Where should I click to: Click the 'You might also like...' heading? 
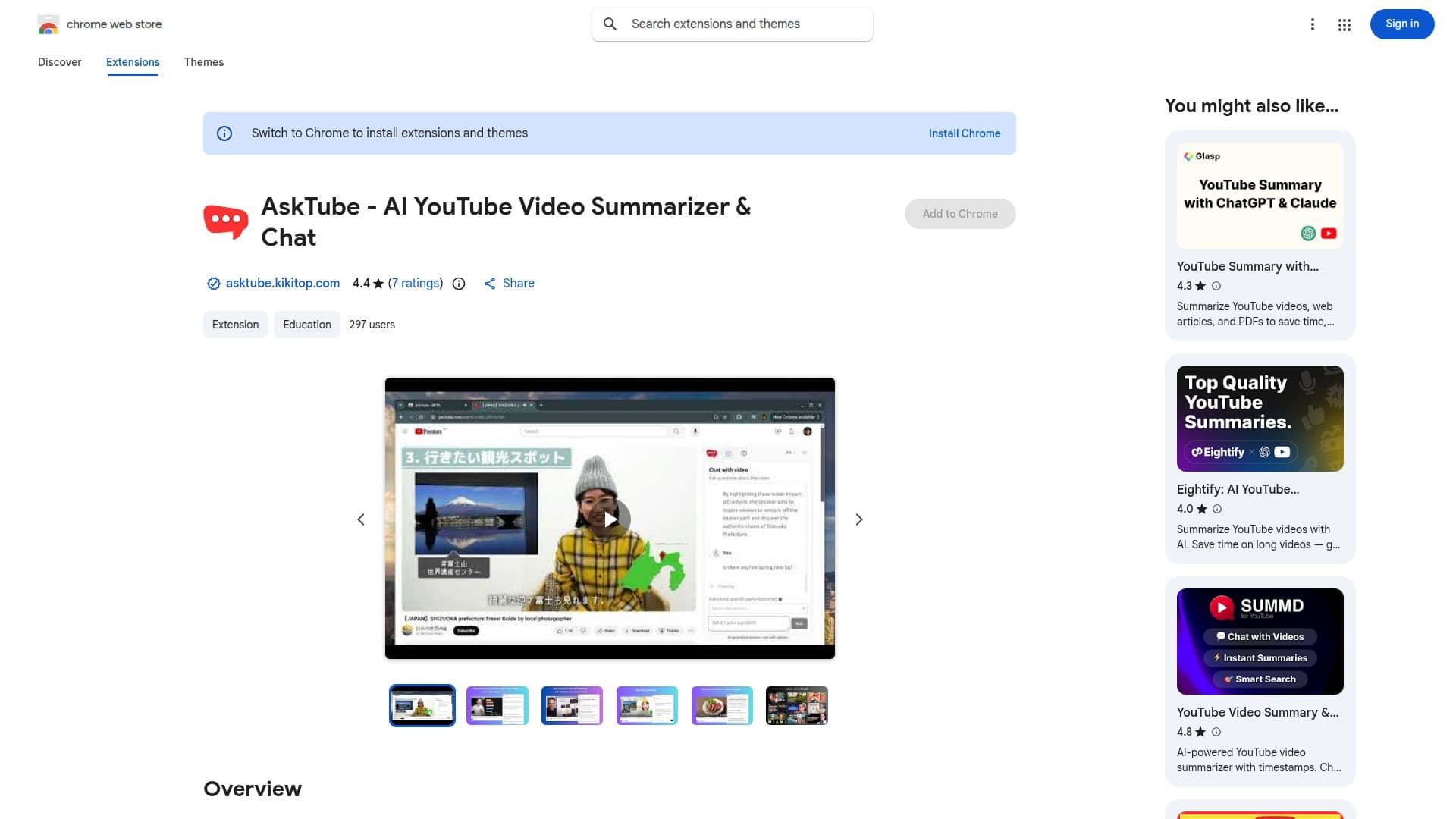1251,106
